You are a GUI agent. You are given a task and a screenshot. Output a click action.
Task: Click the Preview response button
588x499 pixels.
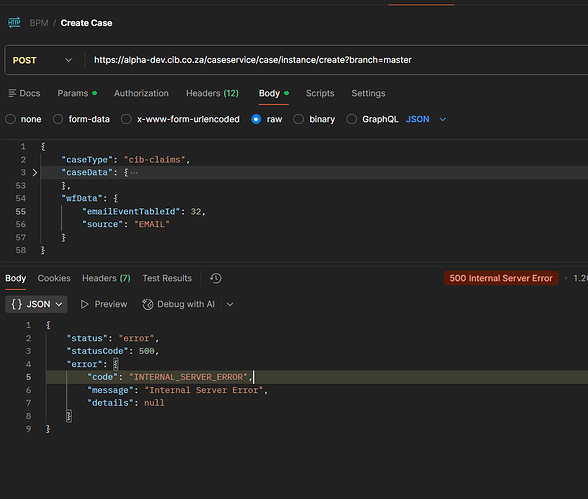[x=104, y=304]
